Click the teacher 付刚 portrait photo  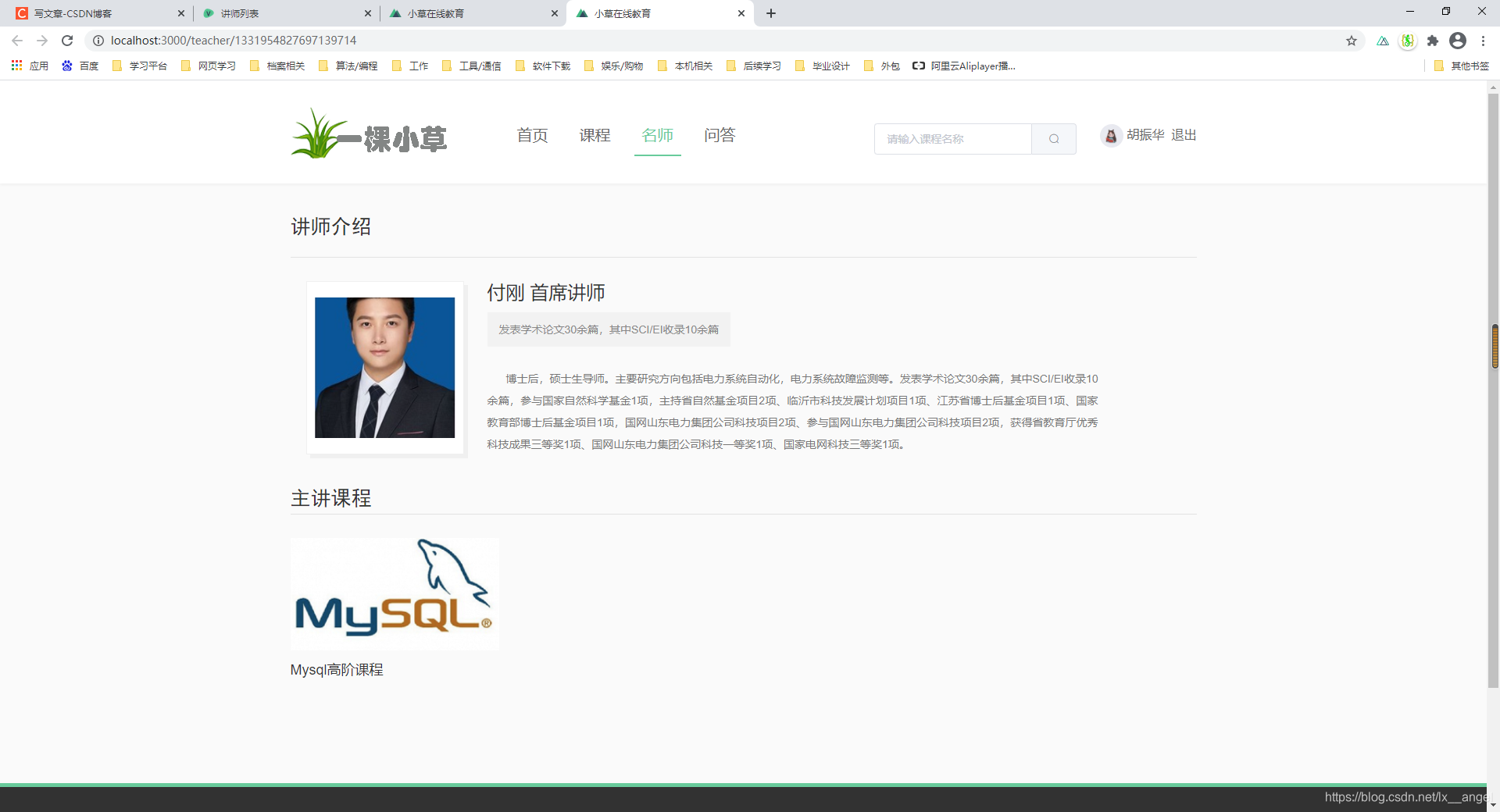385,368
